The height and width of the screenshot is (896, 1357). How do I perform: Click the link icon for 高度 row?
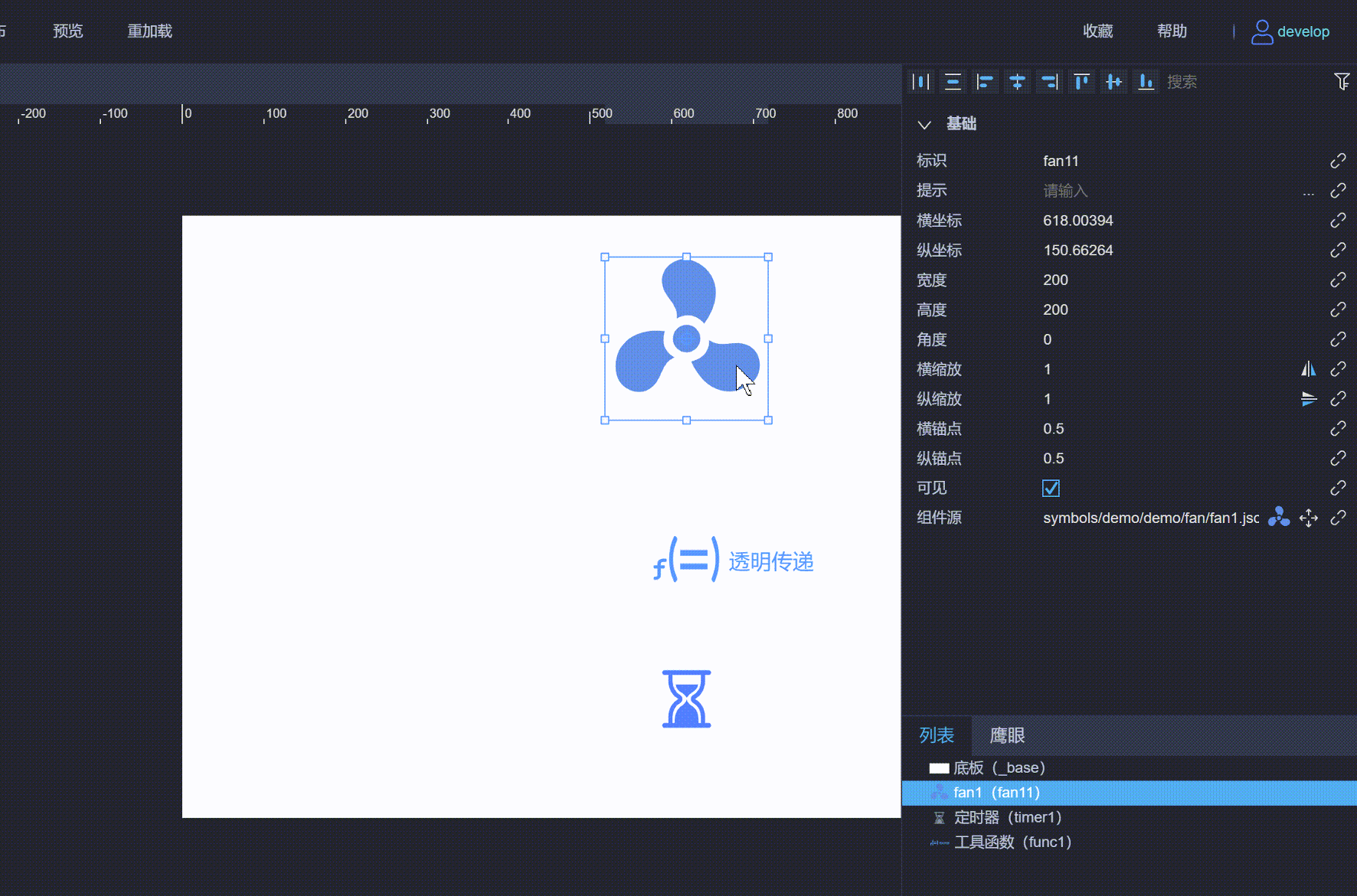pos(1338,309)
